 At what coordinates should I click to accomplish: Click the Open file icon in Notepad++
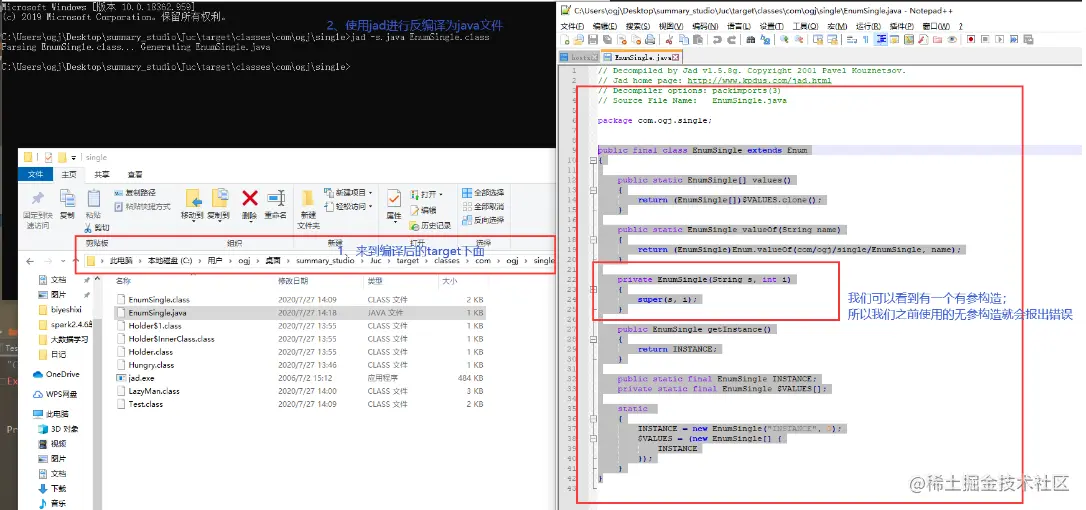[x=578, y=39]
